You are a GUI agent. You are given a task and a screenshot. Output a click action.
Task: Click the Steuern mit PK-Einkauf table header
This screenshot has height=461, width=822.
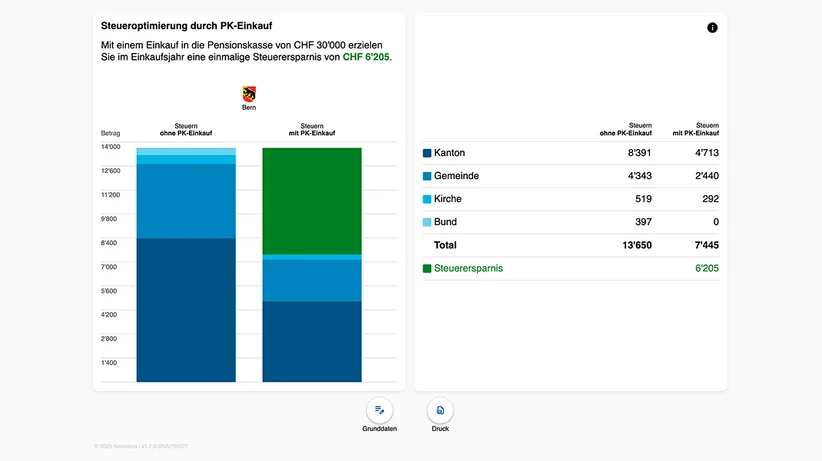[696, 130]
